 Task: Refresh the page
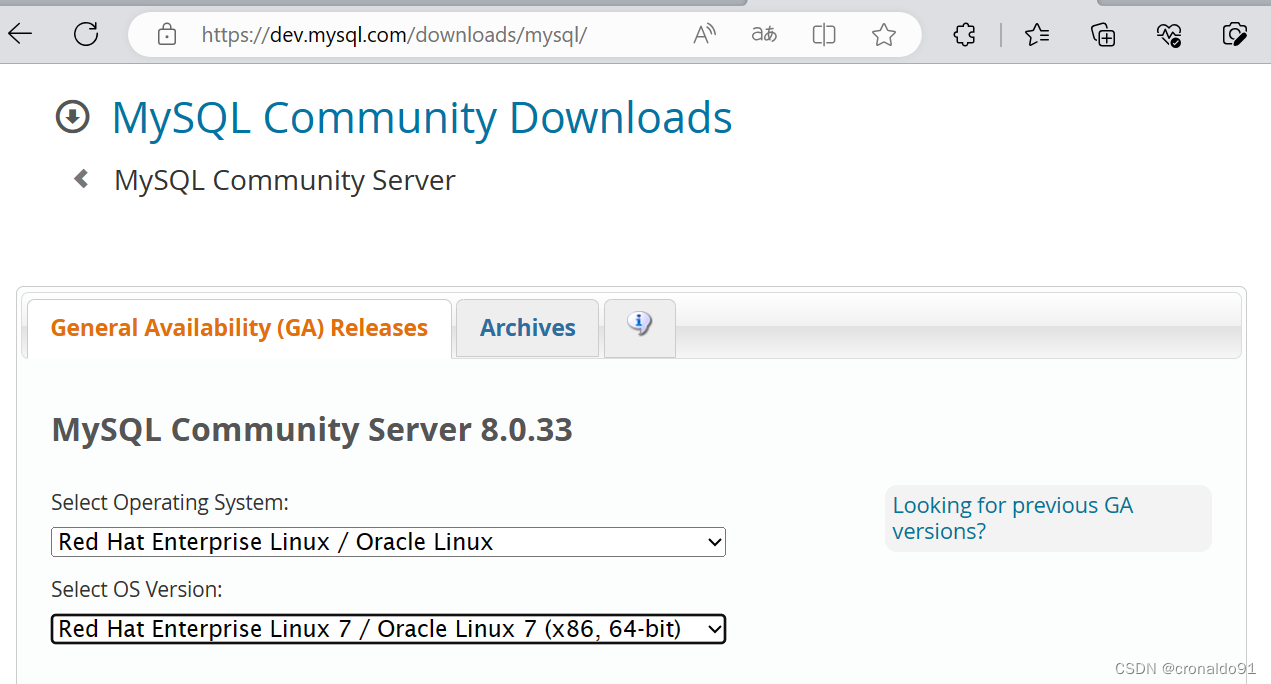point(85,33)
